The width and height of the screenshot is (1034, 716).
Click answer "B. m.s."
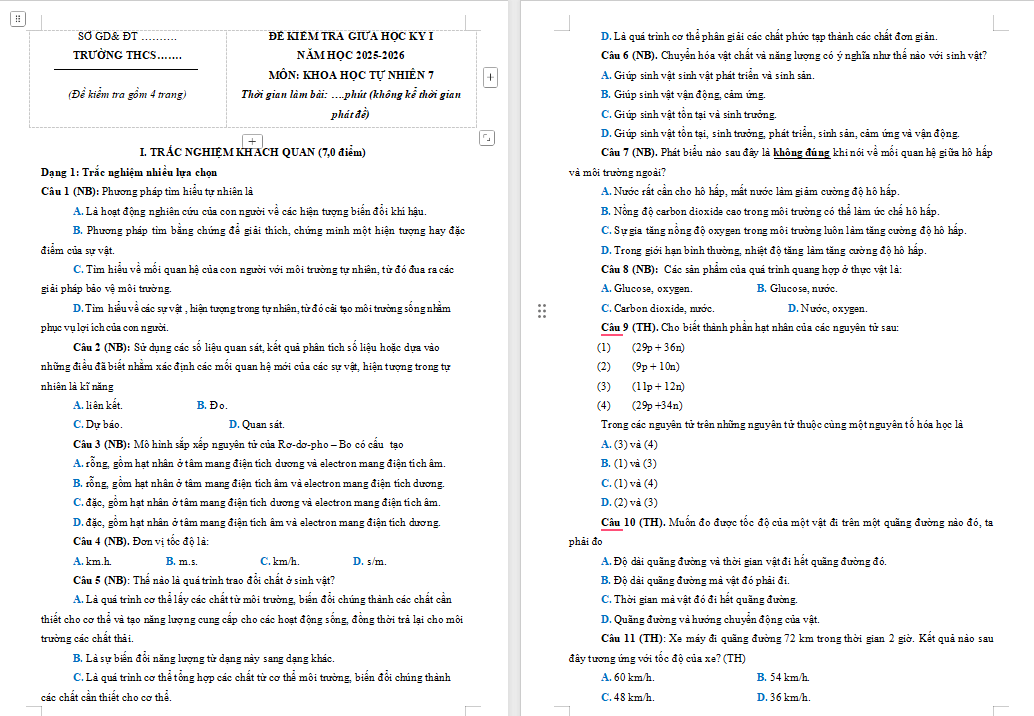click(182, 561)
